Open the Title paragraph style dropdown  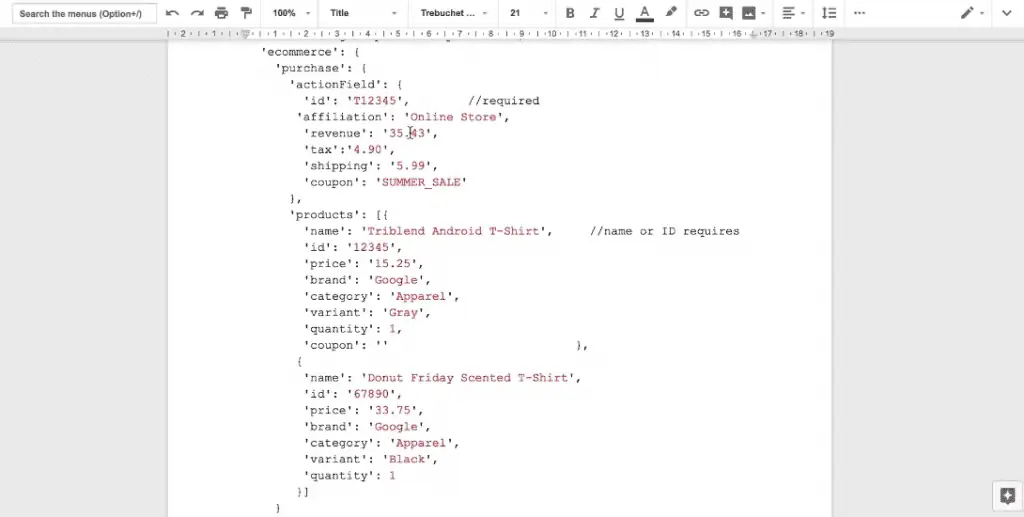[x=362, y=13]
